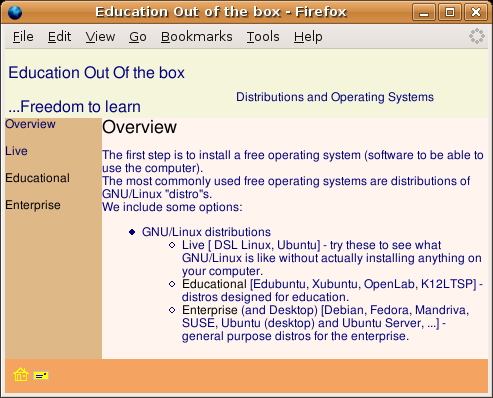
Task: Click the yellow home icon in footer
Action: tap(21, 374)
